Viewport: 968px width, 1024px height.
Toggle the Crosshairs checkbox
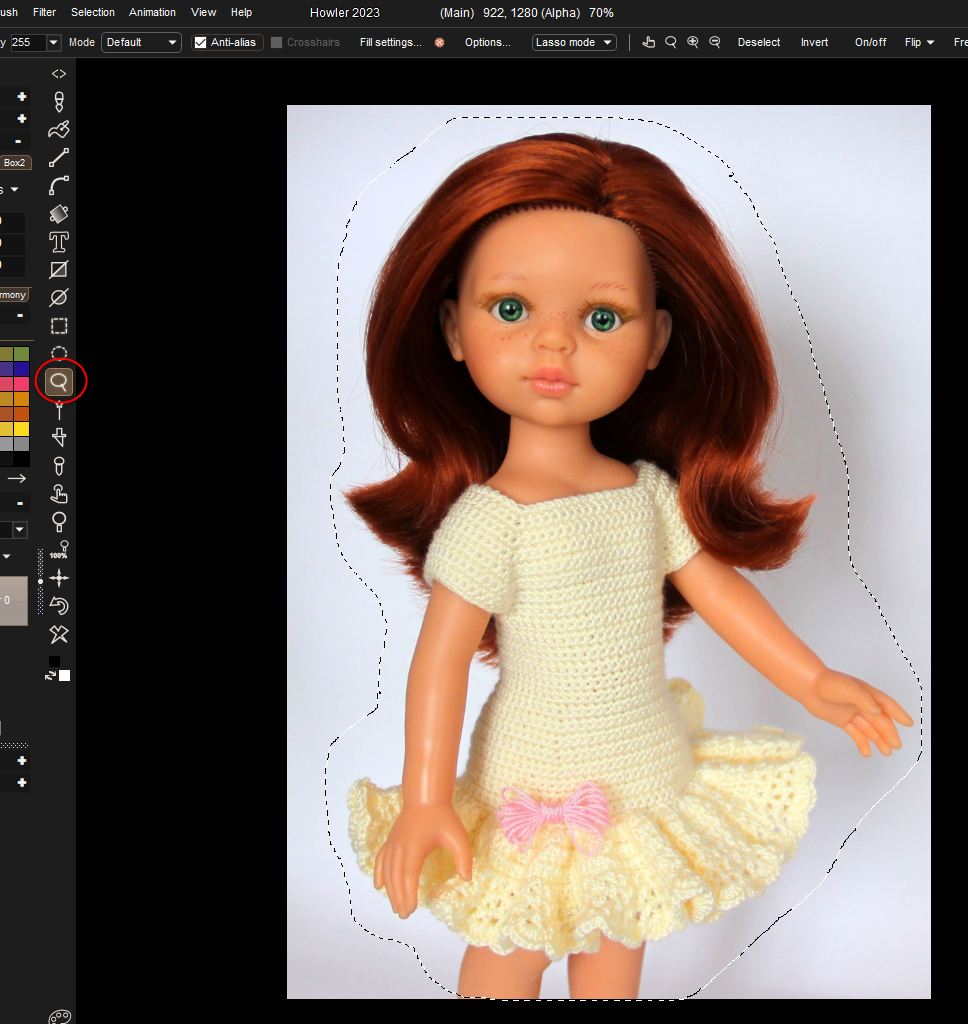(x=277, y=42)
